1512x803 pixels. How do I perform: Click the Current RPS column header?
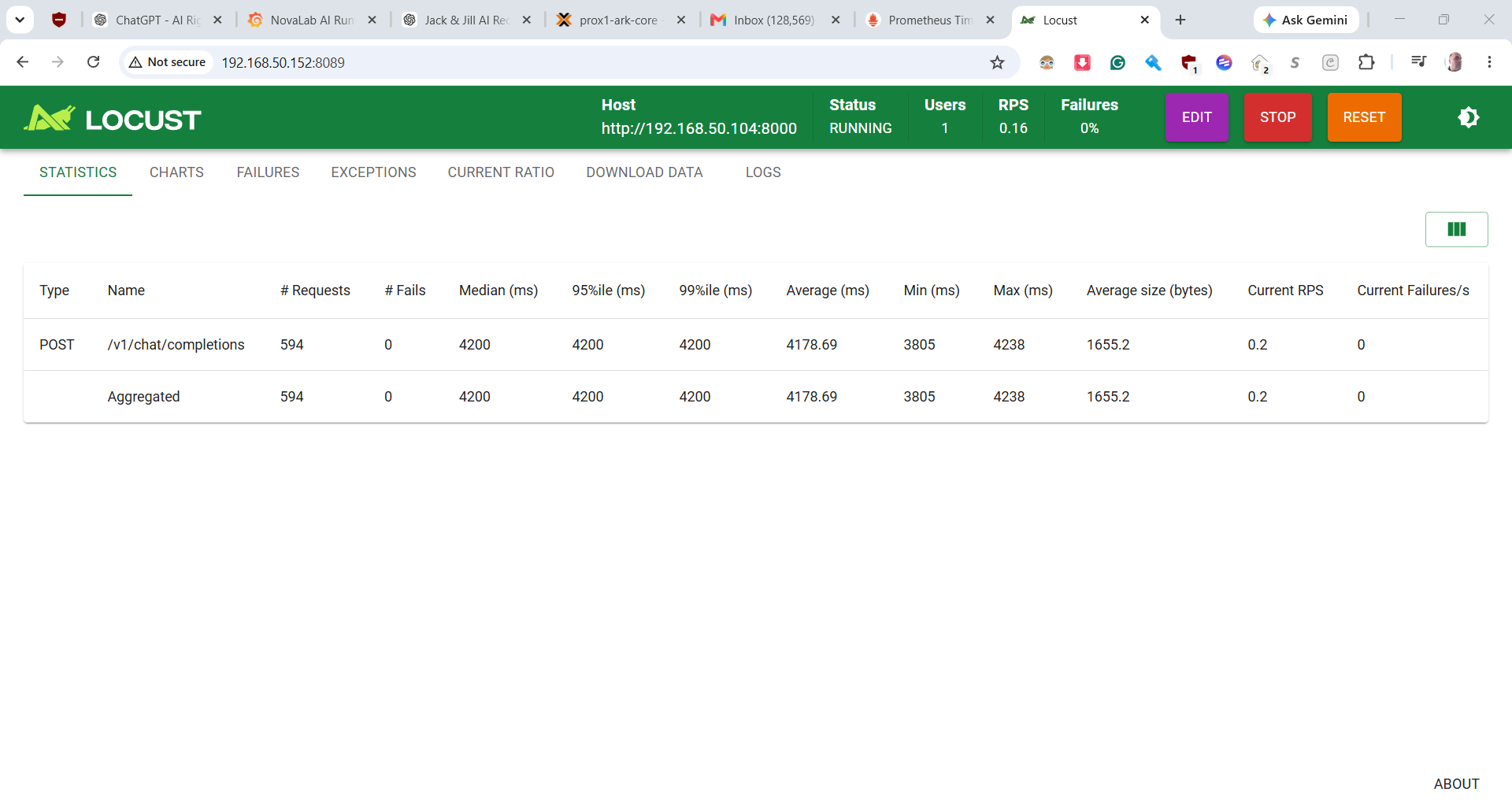pyautogui.click(x=1285, y=290)
